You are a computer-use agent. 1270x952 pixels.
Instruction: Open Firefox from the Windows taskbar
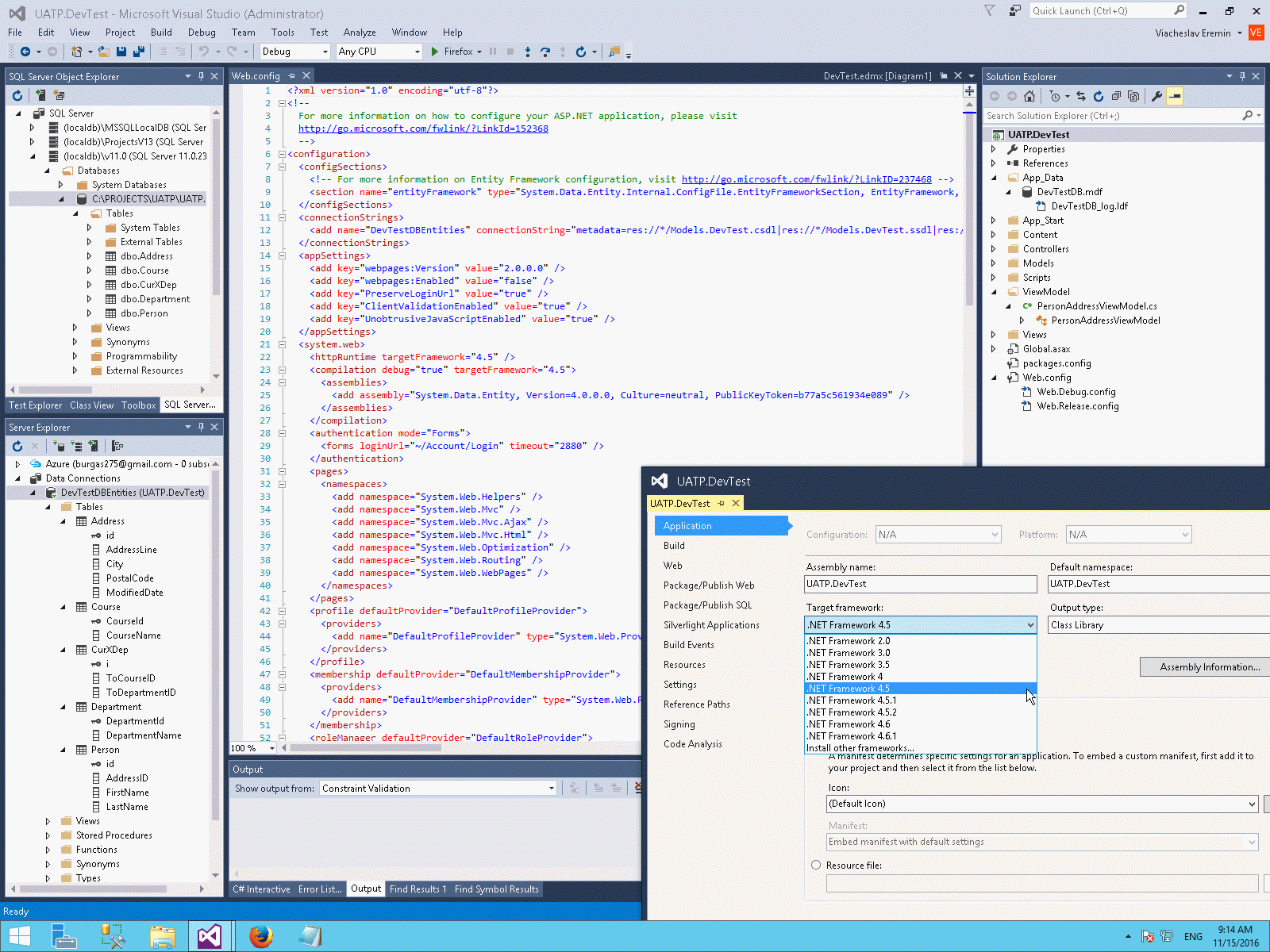coord(260,936)
